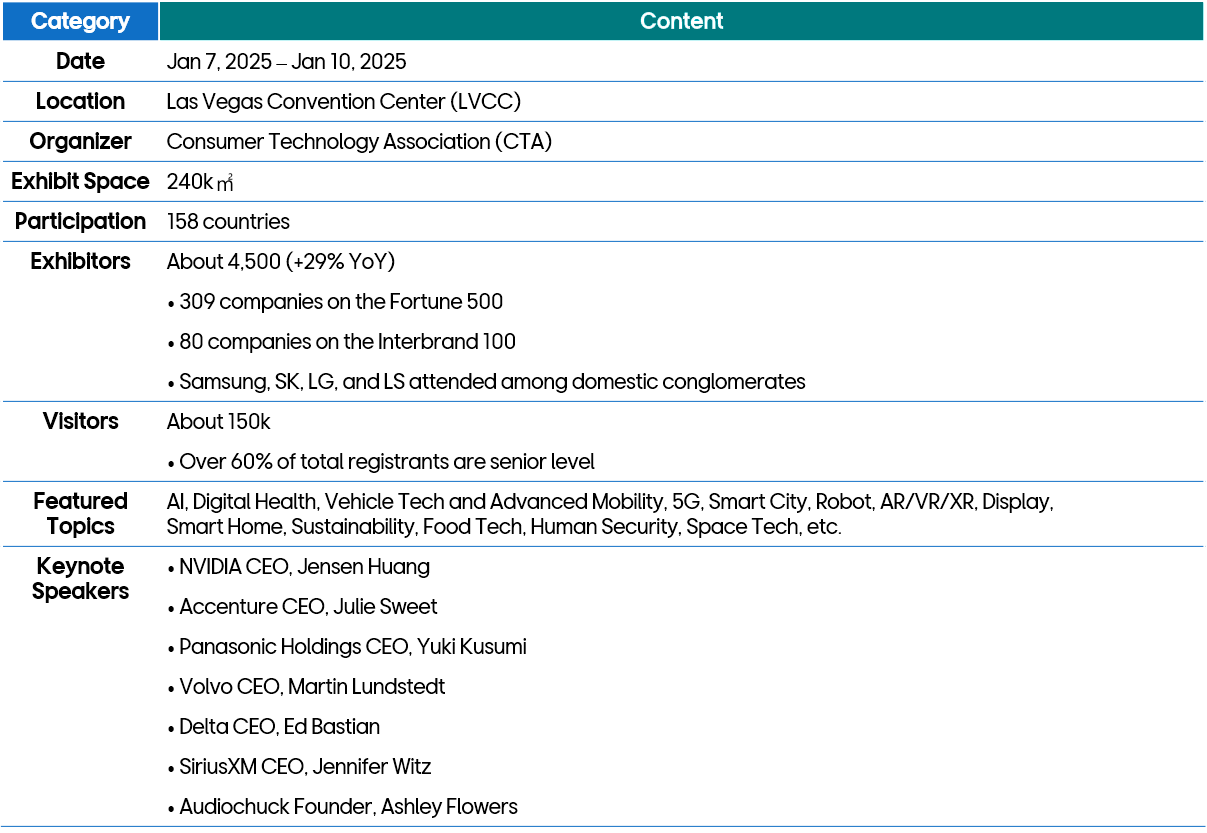Click the Exhibit Space row label
Viewport: 1207px width, 833px height.
[x=80, y=182]
